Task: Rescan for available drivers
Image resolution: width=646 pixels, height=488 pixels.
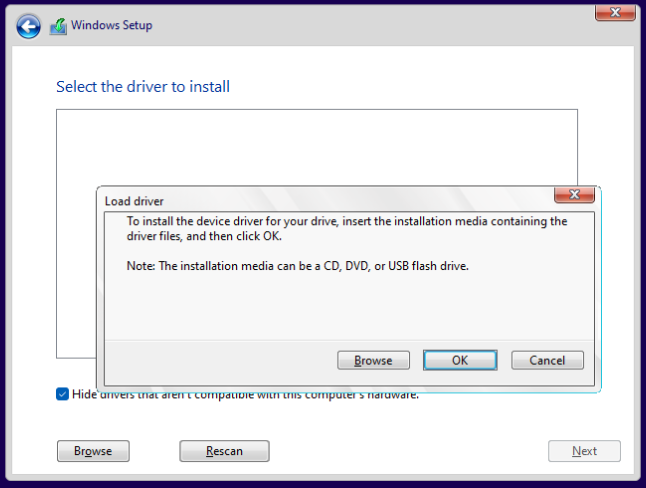Action: click(x=224, y=451)
